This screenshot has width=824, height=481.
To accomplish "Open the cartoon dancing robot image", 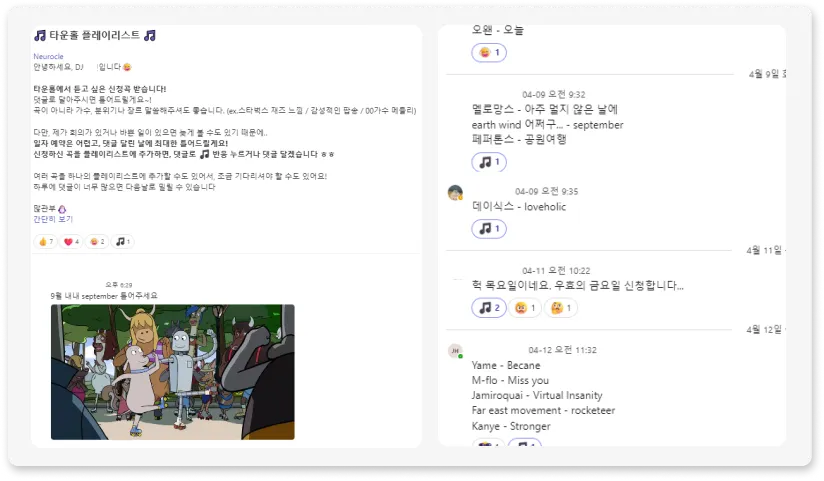I will tap(173, 372).
